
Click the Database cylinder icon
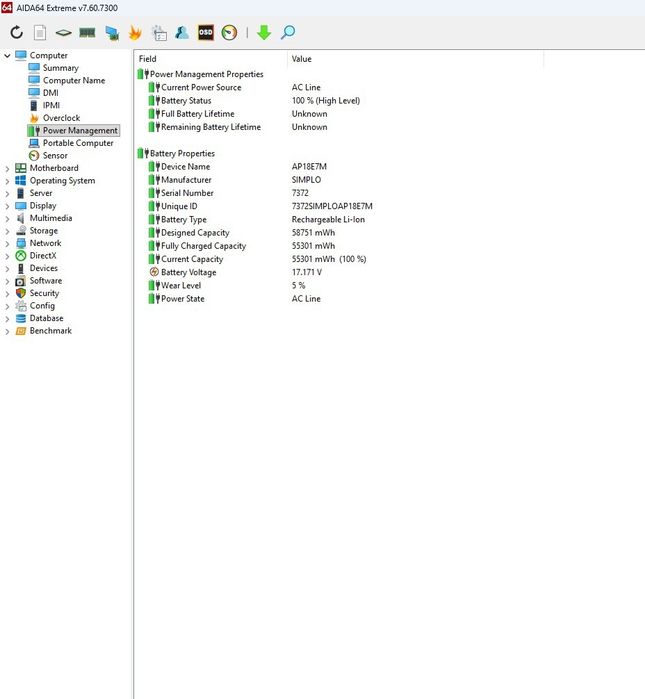coord(21,318)
